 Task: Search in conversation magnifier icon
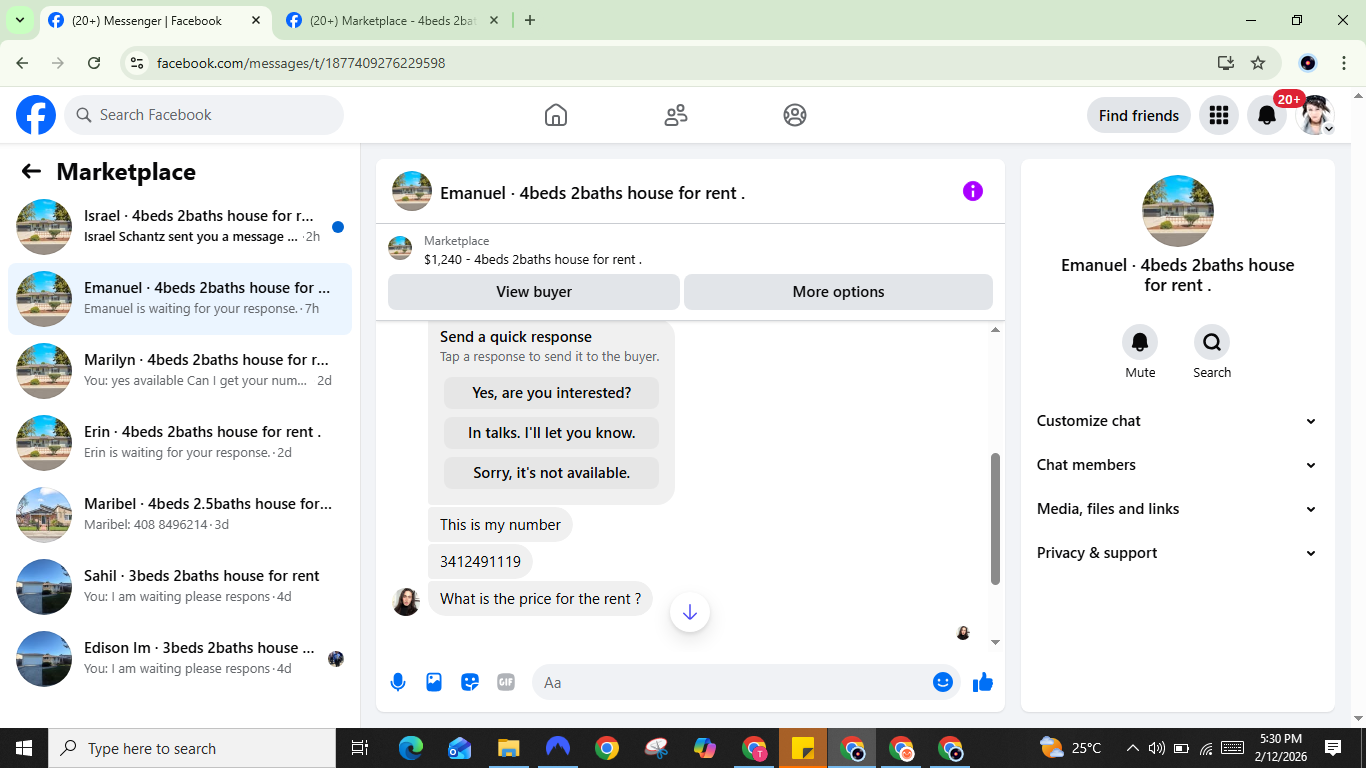point(1212,342)
